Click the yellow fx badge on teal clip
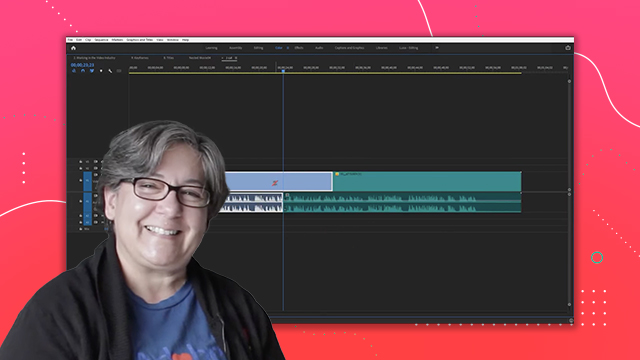640x360 pixels. 337,174
